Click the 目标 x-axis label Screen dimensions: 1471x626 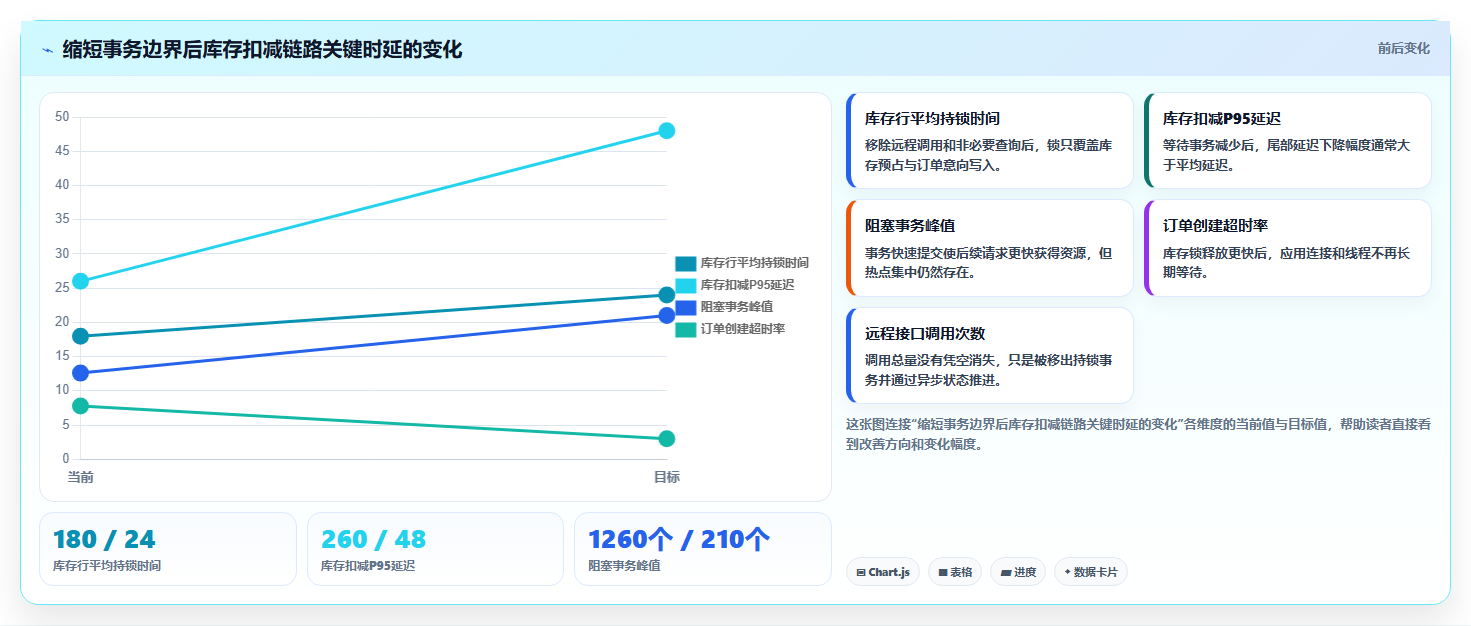click(667, 477)
